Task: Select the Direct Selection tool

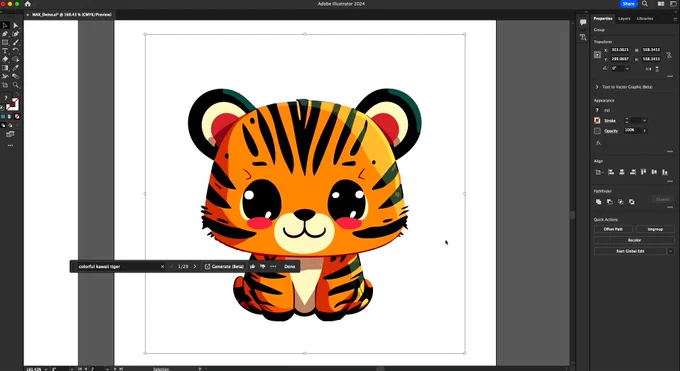Action: pos(16,26)
